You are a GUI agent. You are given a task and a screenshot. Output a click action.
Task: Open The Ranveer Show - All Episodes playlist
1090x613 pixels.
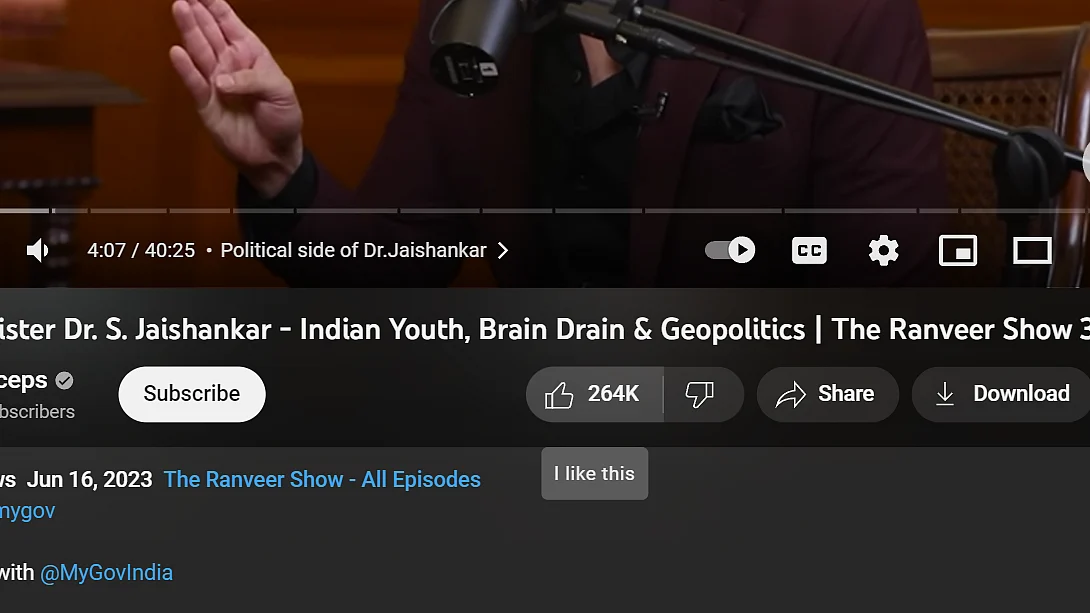coord(322,480)
